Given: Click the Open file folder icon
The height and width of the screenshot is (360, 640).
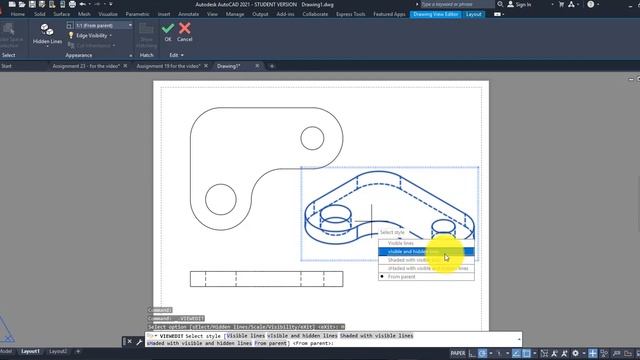Looking at the screenshot, I should pos(22,4).
